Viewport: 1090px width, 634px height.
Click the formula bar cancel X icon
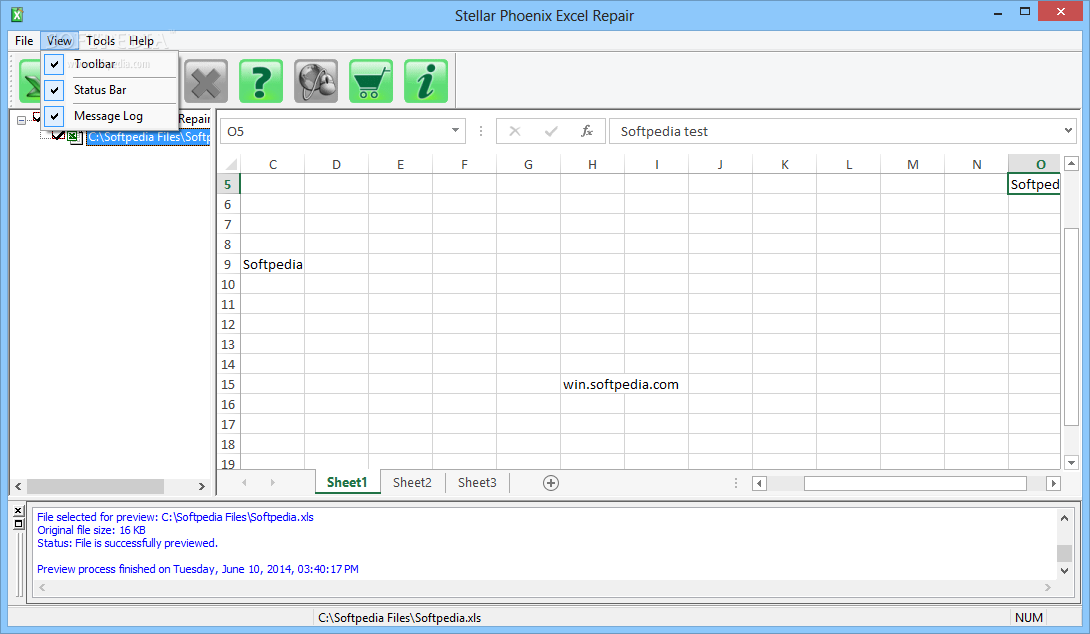click(x=514, y=131)
